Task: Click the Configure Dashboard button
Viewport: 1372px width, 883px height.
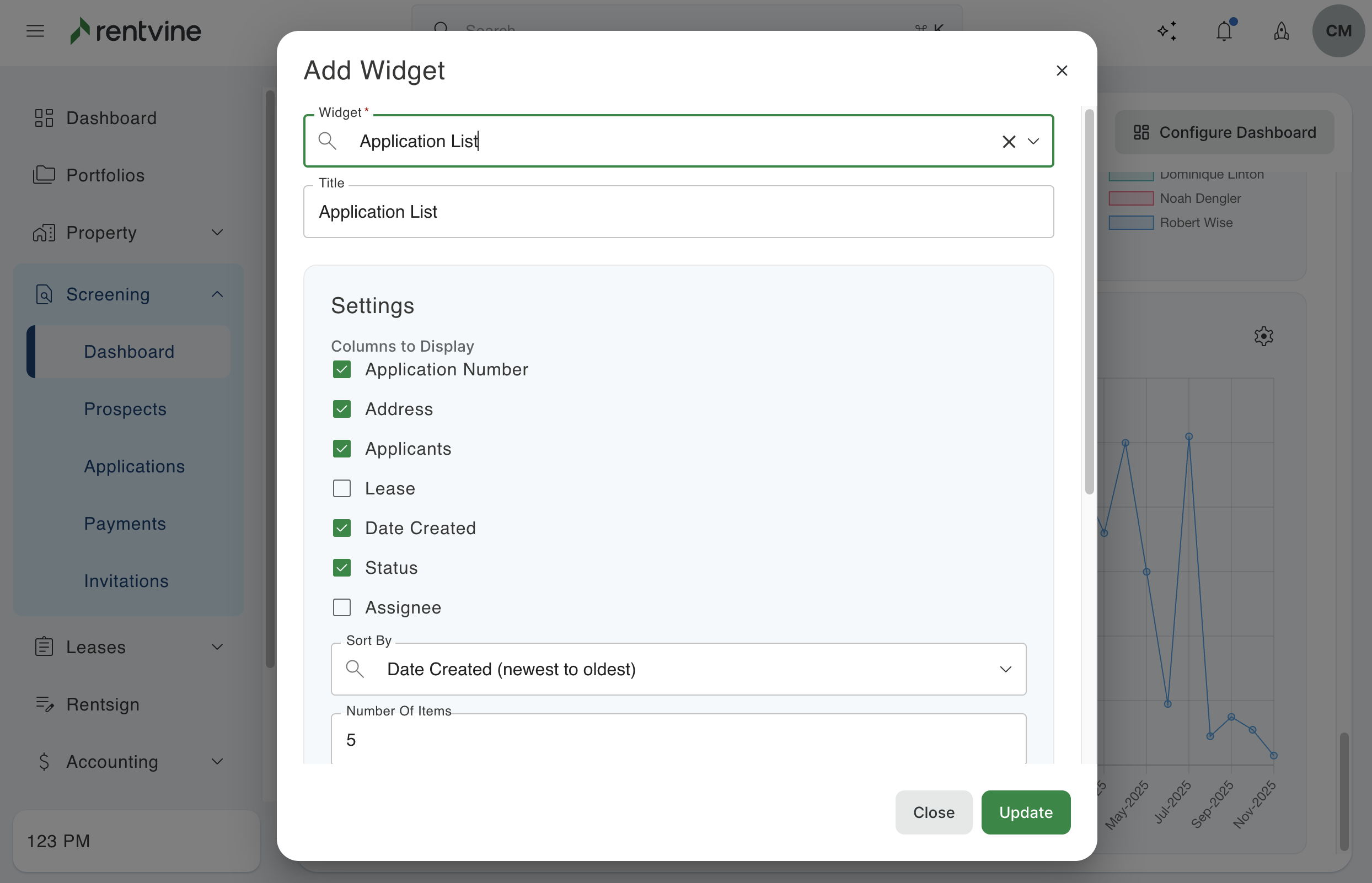Action: pos(1225,132)
